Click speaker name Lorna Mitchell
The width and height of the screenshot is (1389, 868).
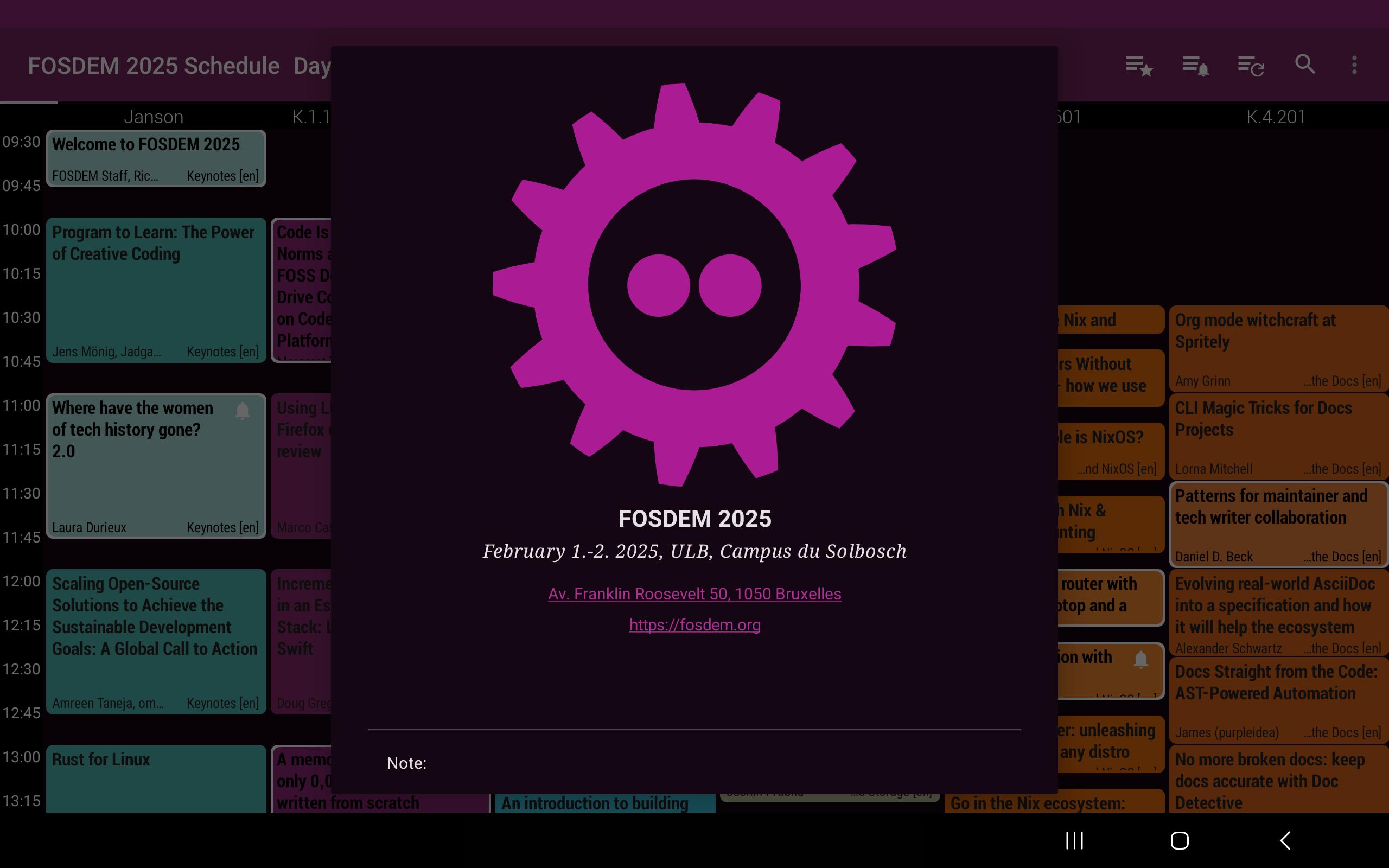pyautogui.click(x=1213, y=469)
